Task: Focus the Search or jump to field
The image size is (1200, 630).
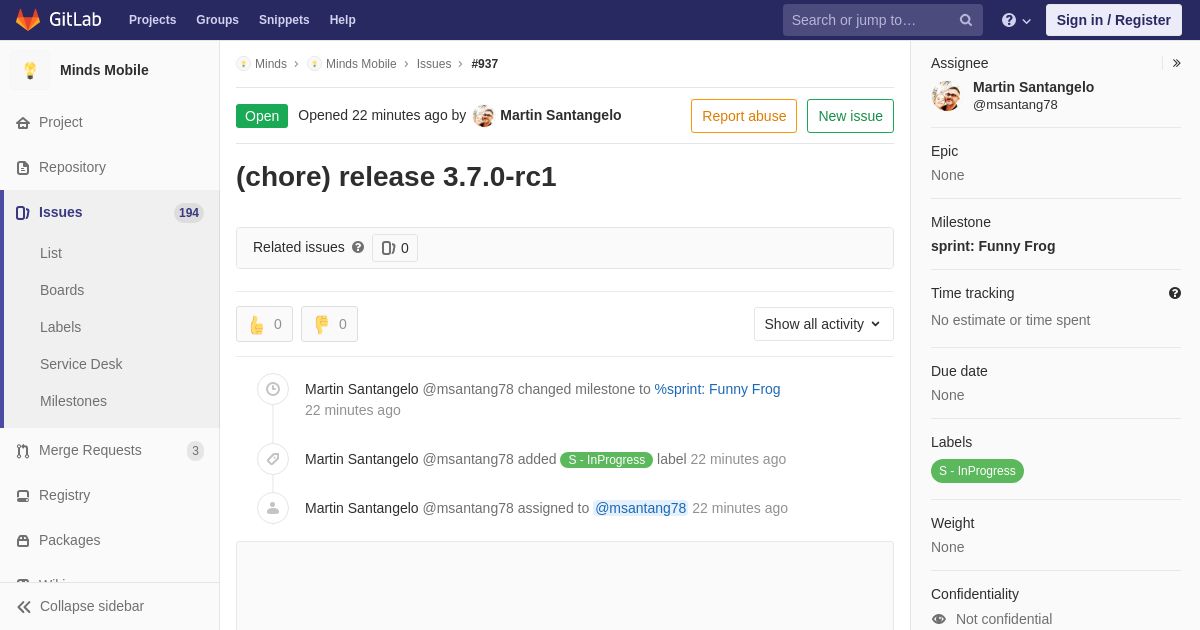Action: [883, 20]
